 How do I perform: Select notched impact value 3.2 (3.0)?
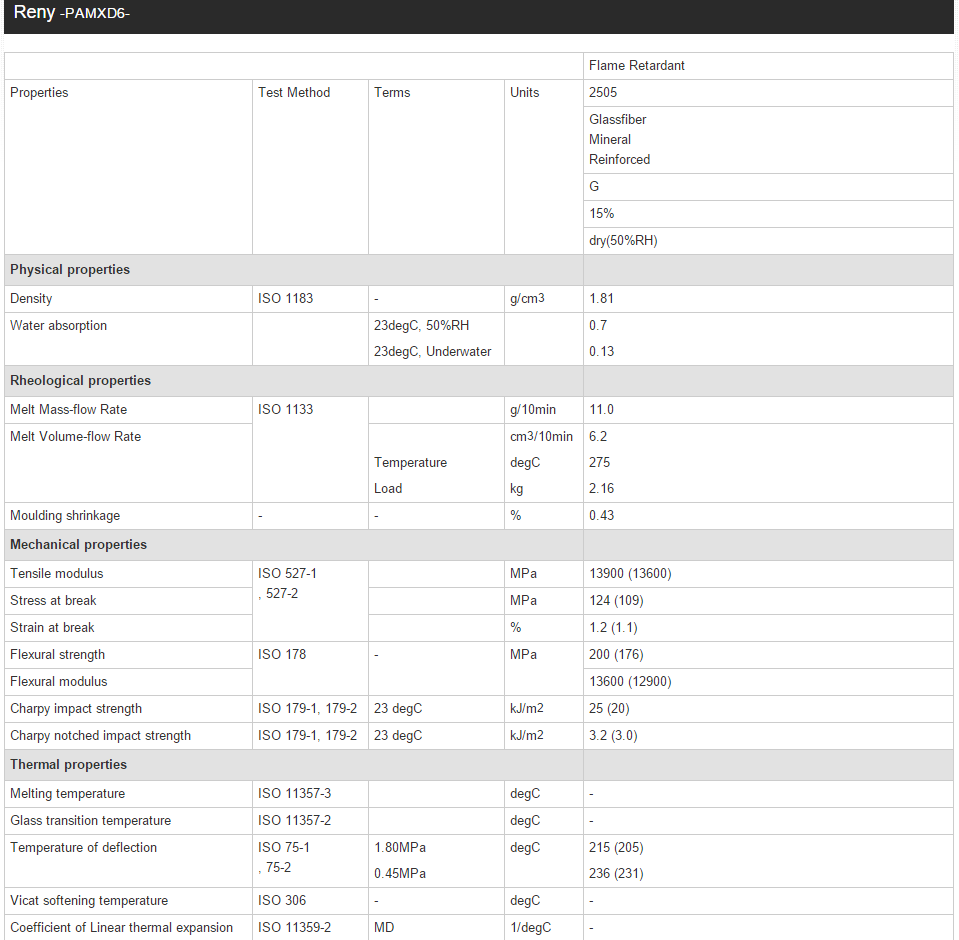pos(613,735)
